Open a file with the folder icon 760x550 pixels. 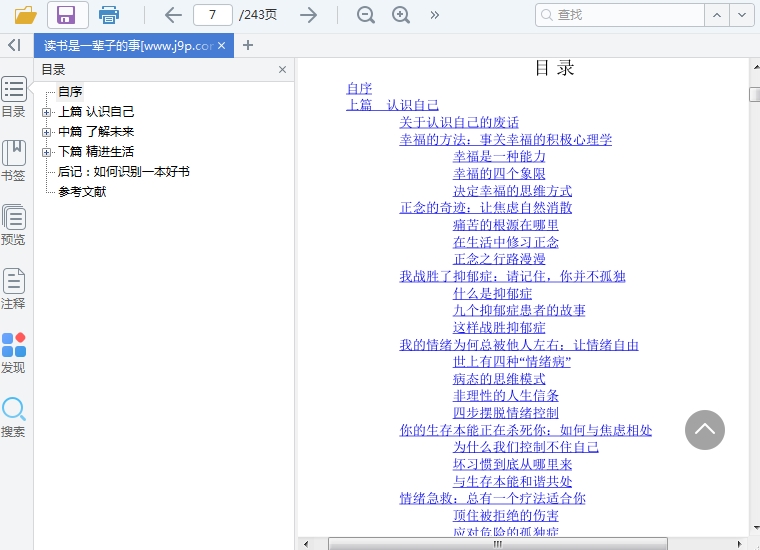click(25, 15)
